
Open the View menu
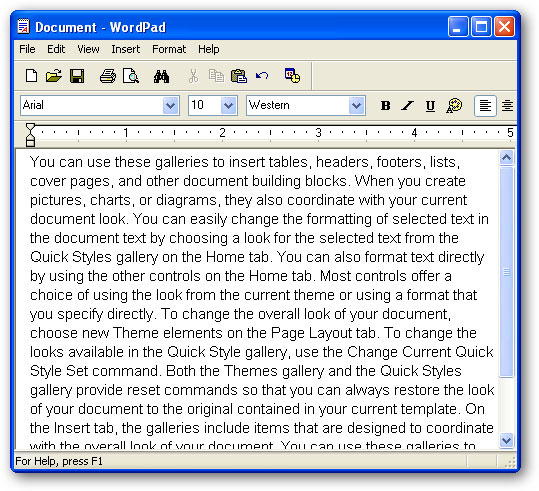click(x=88, y=49)
